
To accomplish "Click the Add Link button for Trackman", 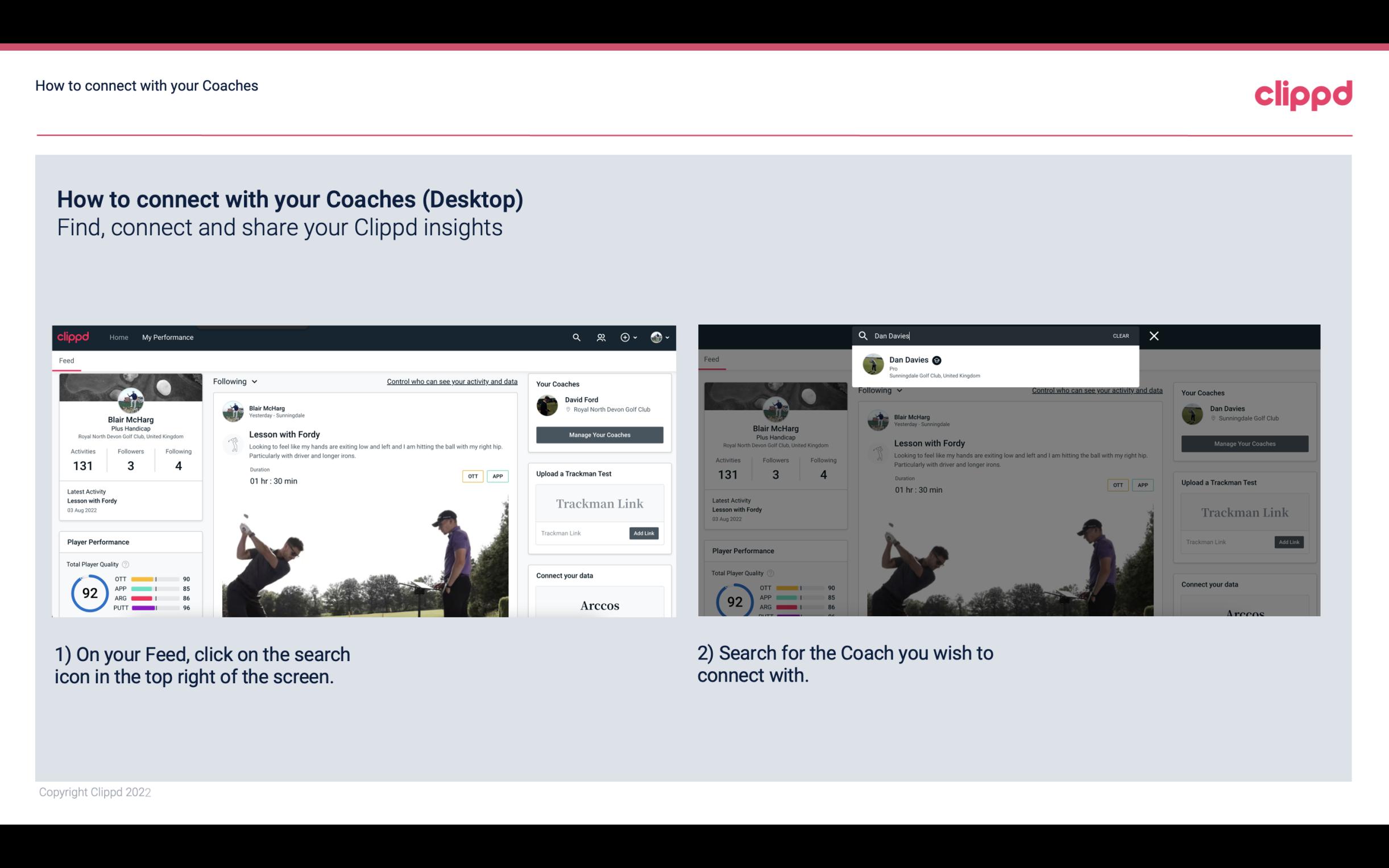I will point(644,533).
